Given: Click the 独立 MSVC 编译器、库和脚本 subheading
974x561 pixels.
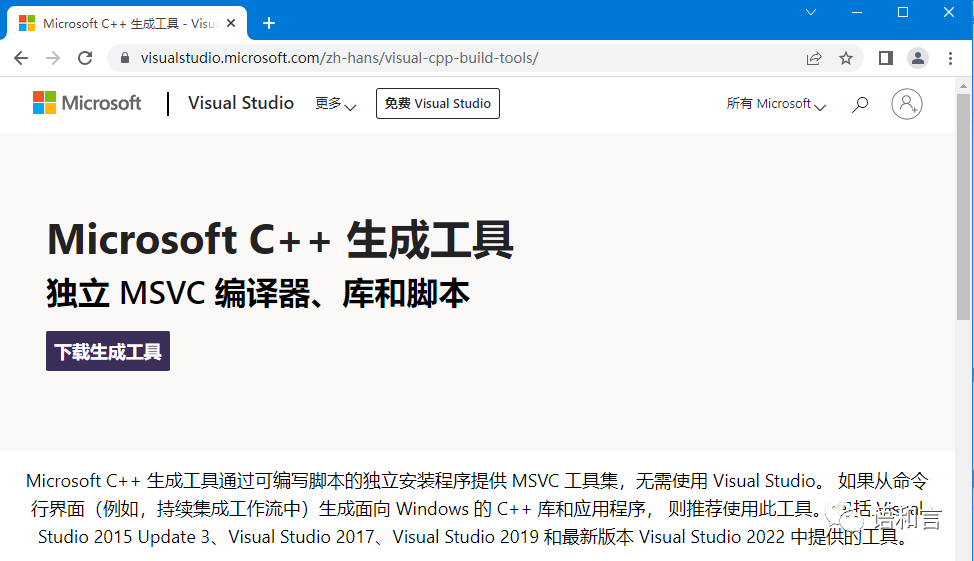Looking at the screenshot, I should 258,293.
